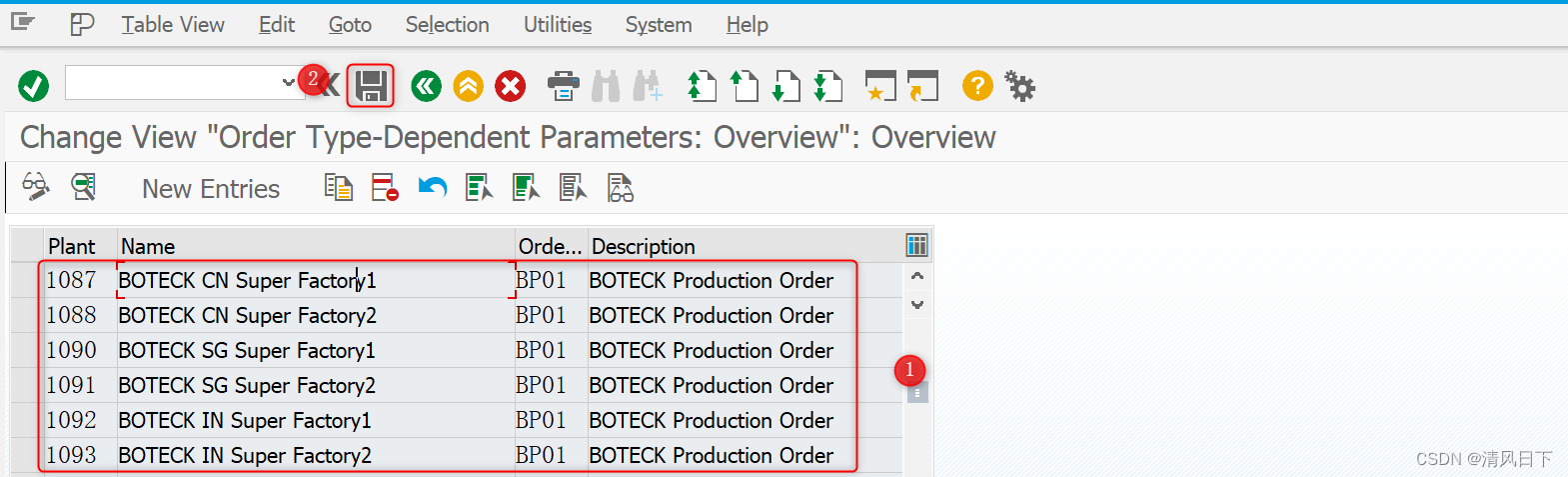Click the Description column header
The image size is (1568, 477).
click(745, 246)
